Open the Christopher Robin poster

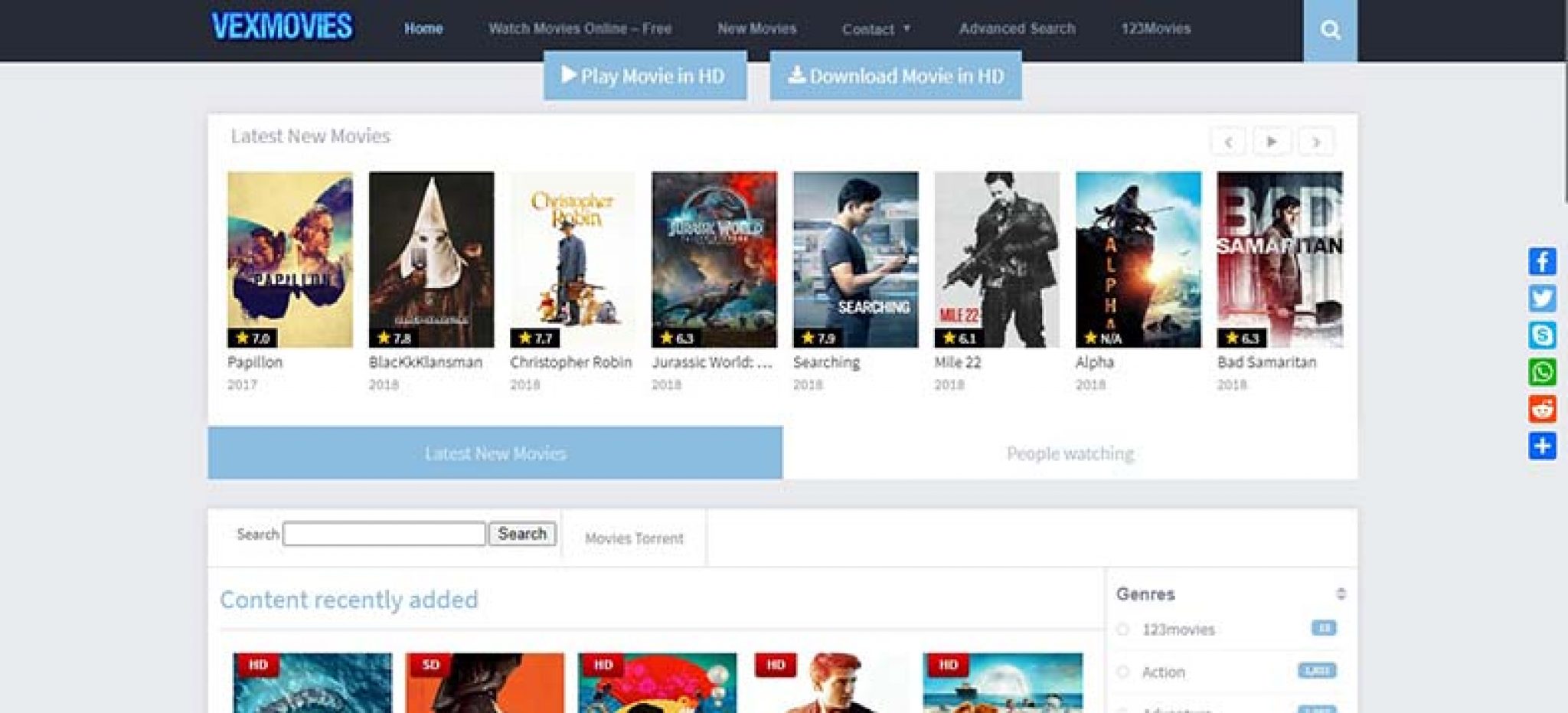click(x=573, y=260)
